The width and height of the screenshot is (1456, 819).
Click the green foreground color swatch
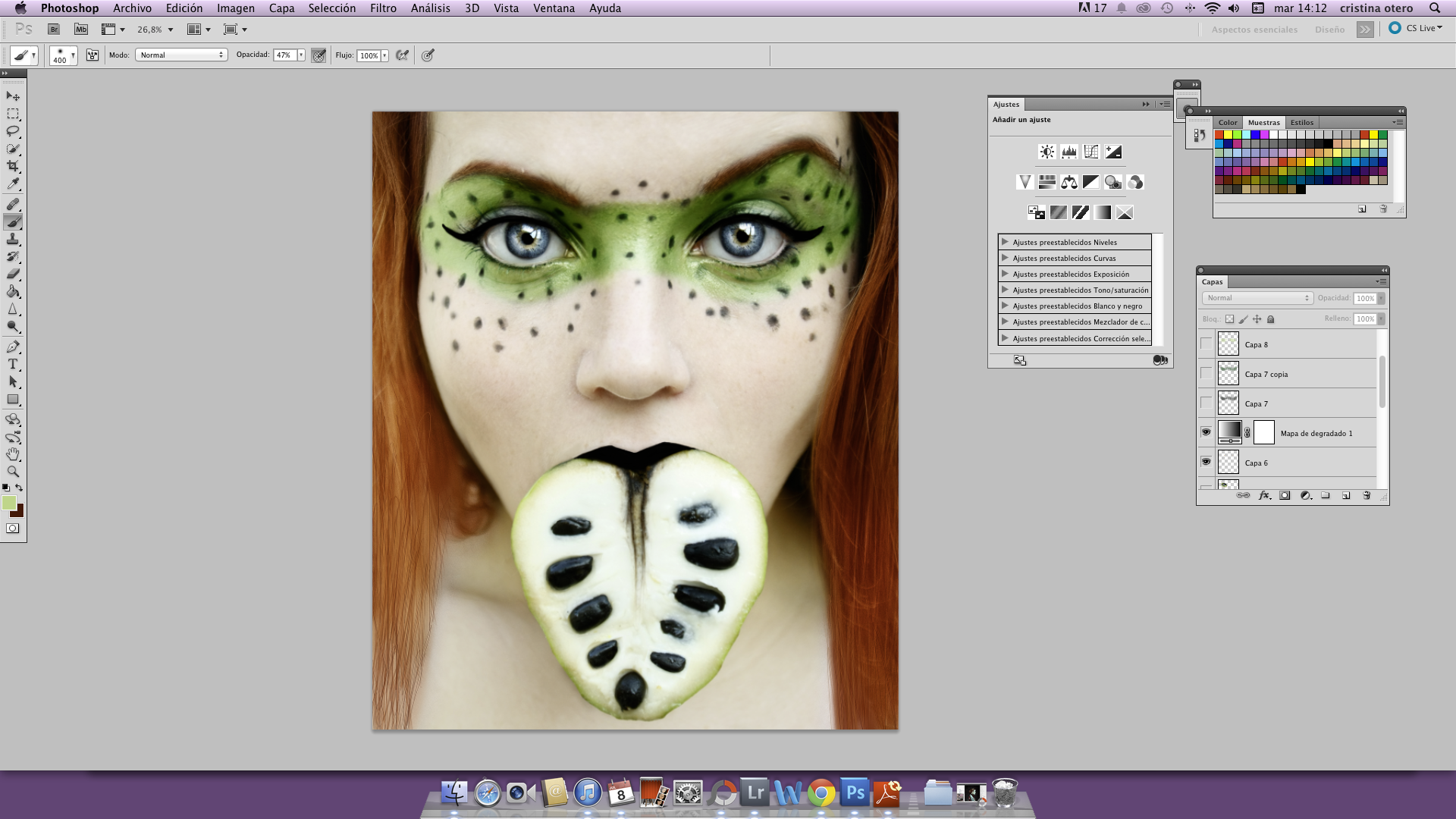[8, 503]
